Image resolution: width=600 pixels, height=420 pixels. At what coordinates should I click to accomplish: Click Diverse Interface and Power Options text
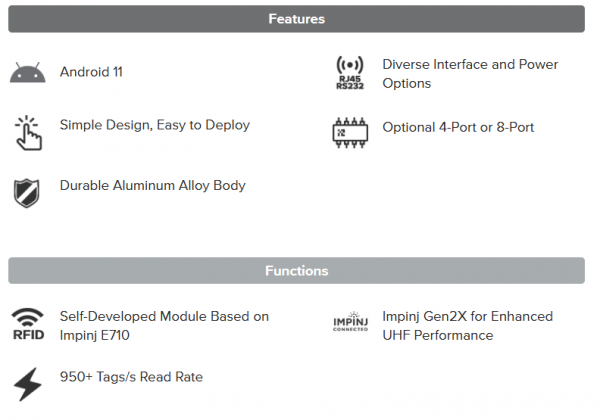click(x=469, y=74)
